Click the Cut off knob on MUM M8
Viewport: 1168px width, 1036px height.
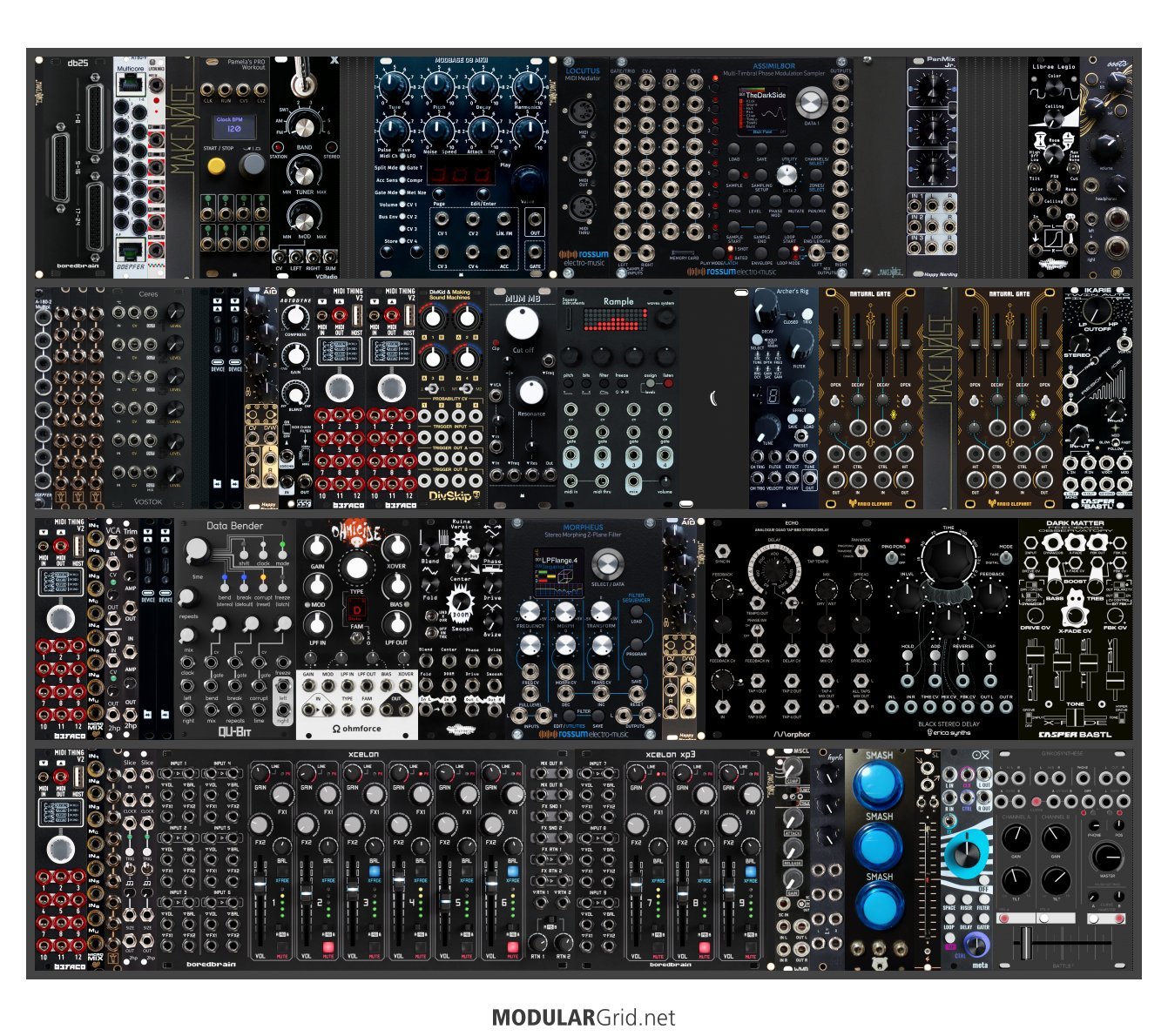[523, 324]
